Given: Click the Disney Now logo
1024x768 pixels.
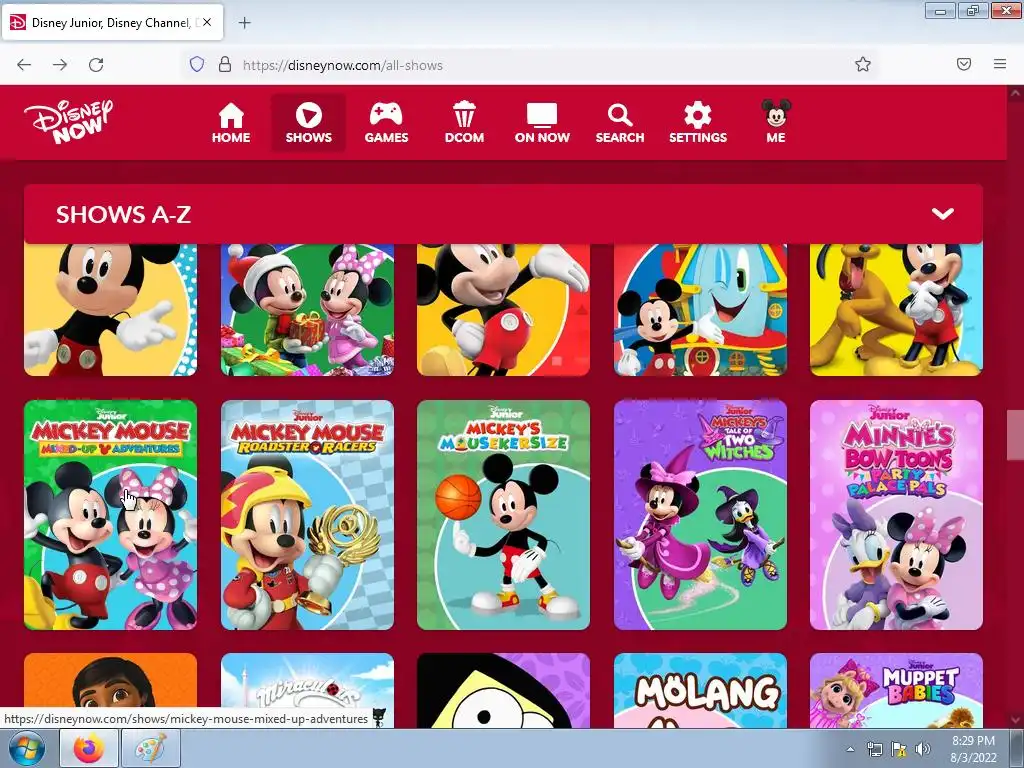Looking at the screenshot, I should tap(69, 121).
